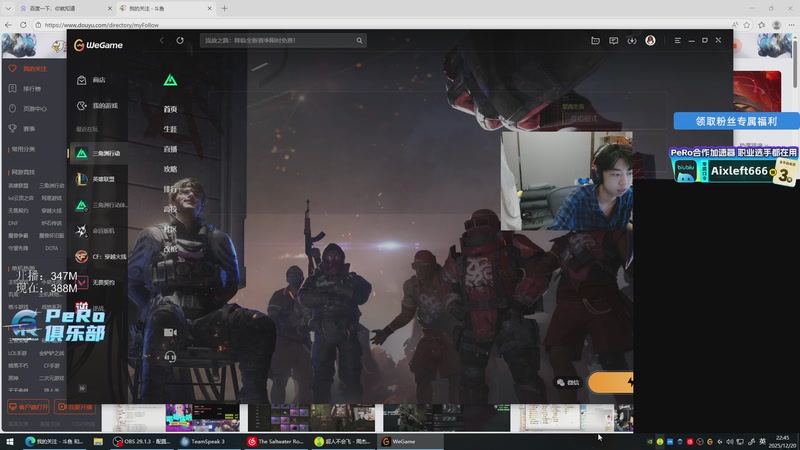Click 排行榜 in Douyu left sidebar
The width and height of the screenshot is (800, 450).
pos(26,89)
